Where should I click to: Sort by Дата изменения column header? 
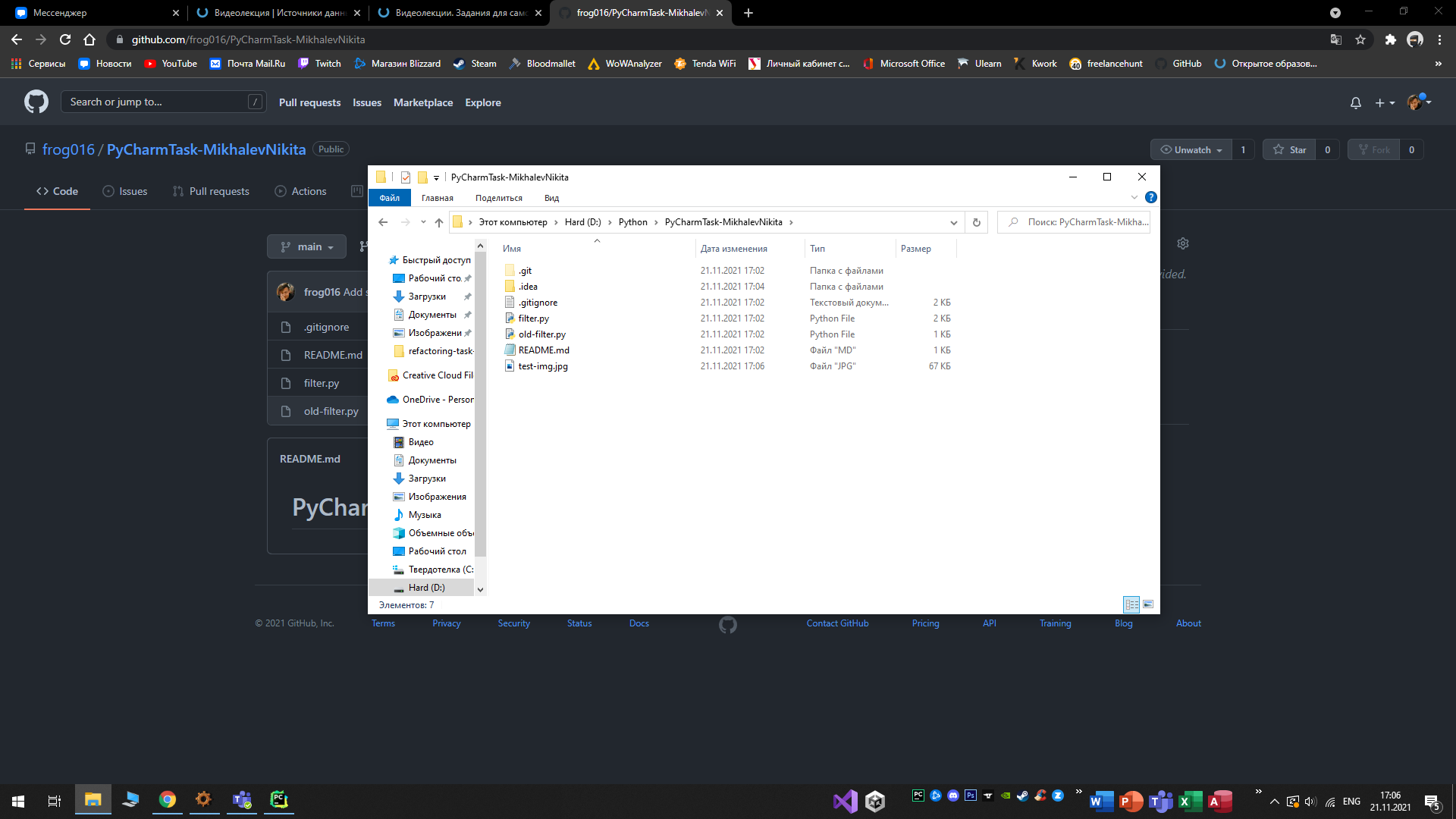pos(734,249)
